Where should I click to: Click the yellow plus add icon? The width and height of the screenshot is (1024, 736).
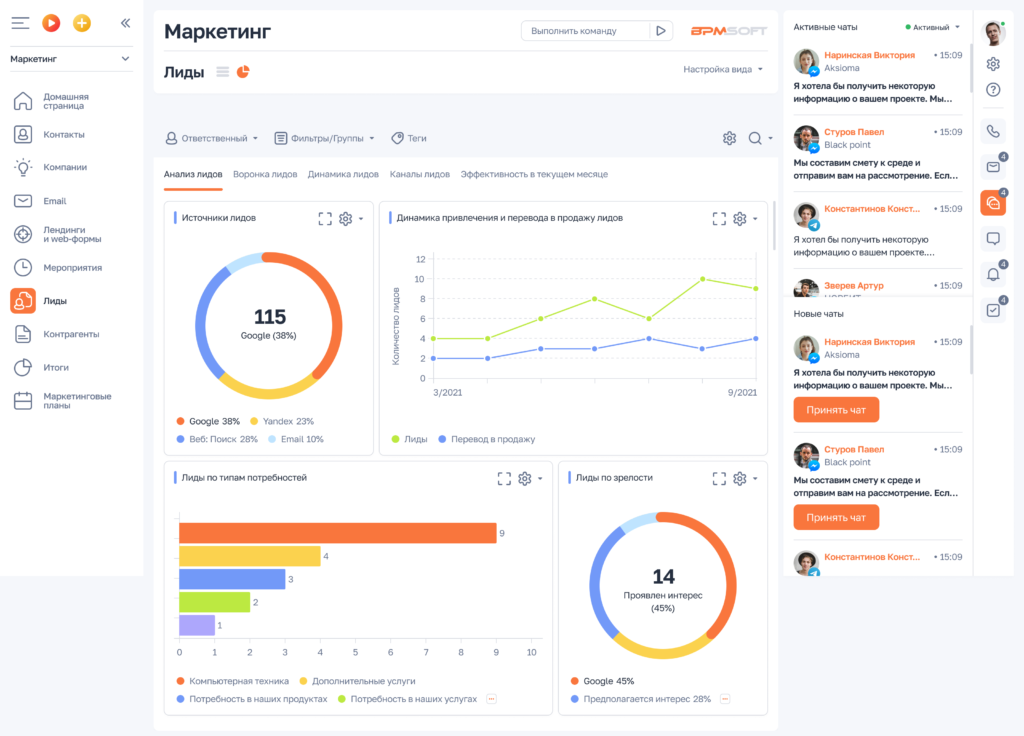(82, 23)
